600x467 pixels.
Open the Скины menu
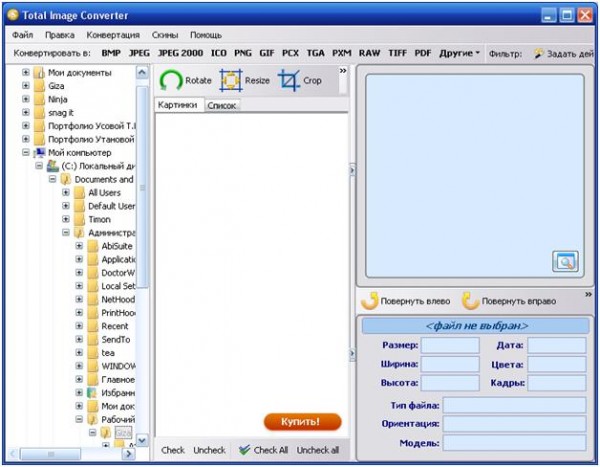tap(165, 35)
